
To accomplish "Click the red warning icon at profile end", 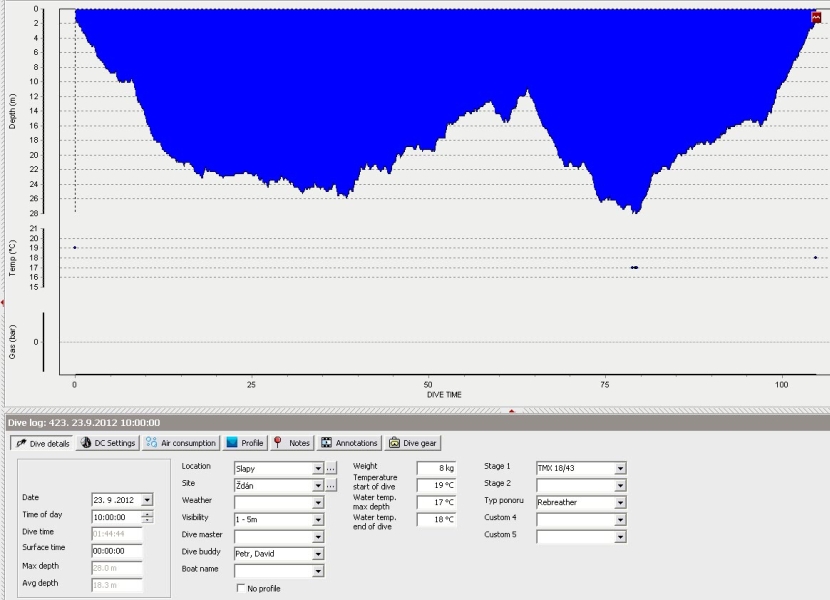I will (x=816, y=17).
